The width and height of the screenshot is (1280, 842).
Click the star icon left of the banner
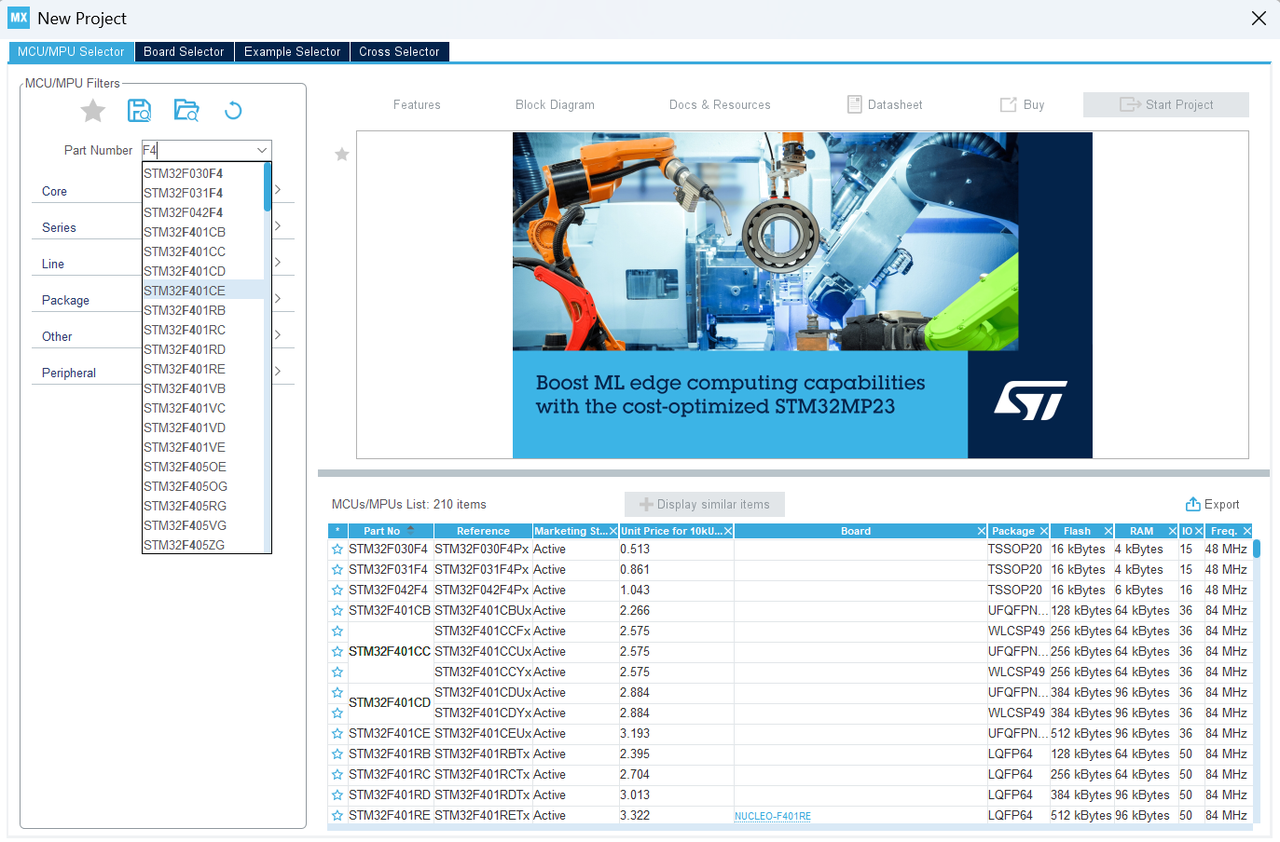pos(342,154)
